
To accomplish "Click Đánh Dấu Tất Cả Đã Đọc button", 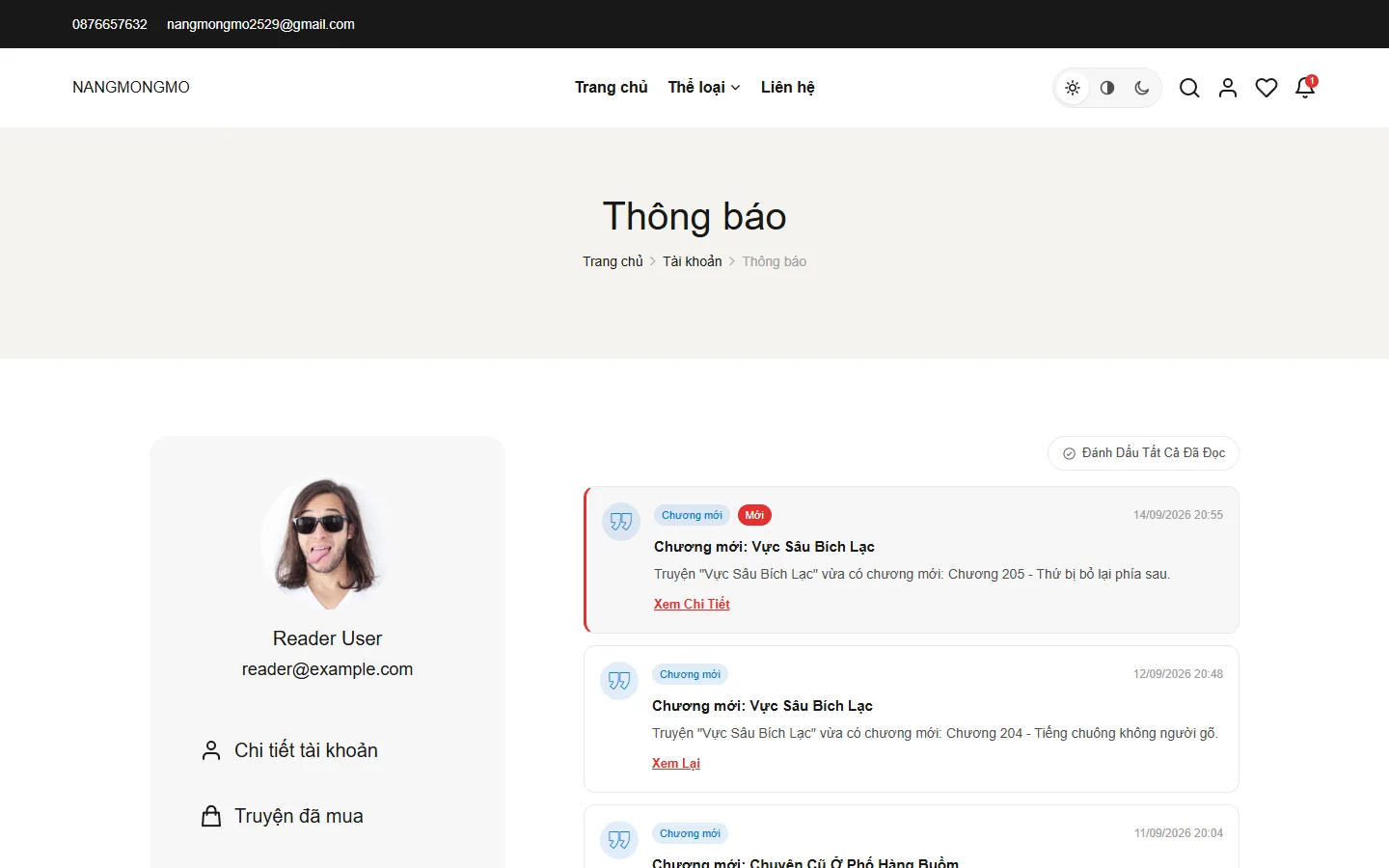I will point(1143,453).
